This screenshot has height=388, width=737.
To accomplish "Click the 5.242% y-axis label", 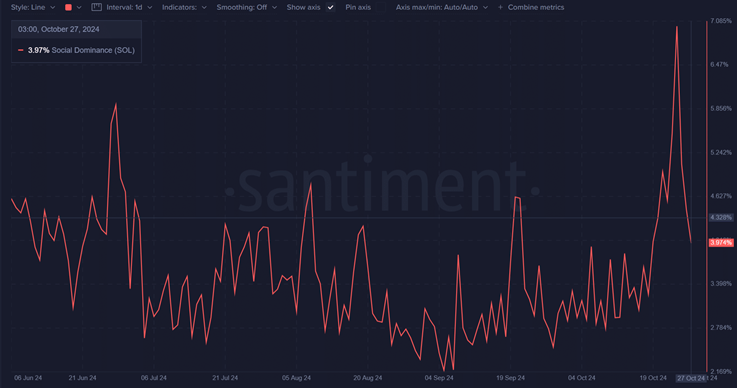I will (x=721, y=152).
